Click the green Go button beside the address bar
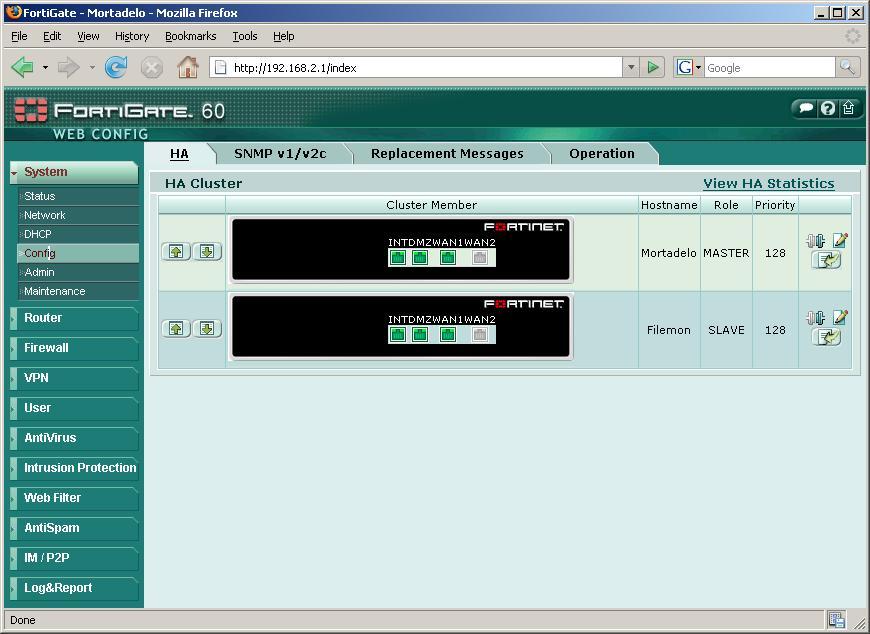 click(x=652, y=68)
